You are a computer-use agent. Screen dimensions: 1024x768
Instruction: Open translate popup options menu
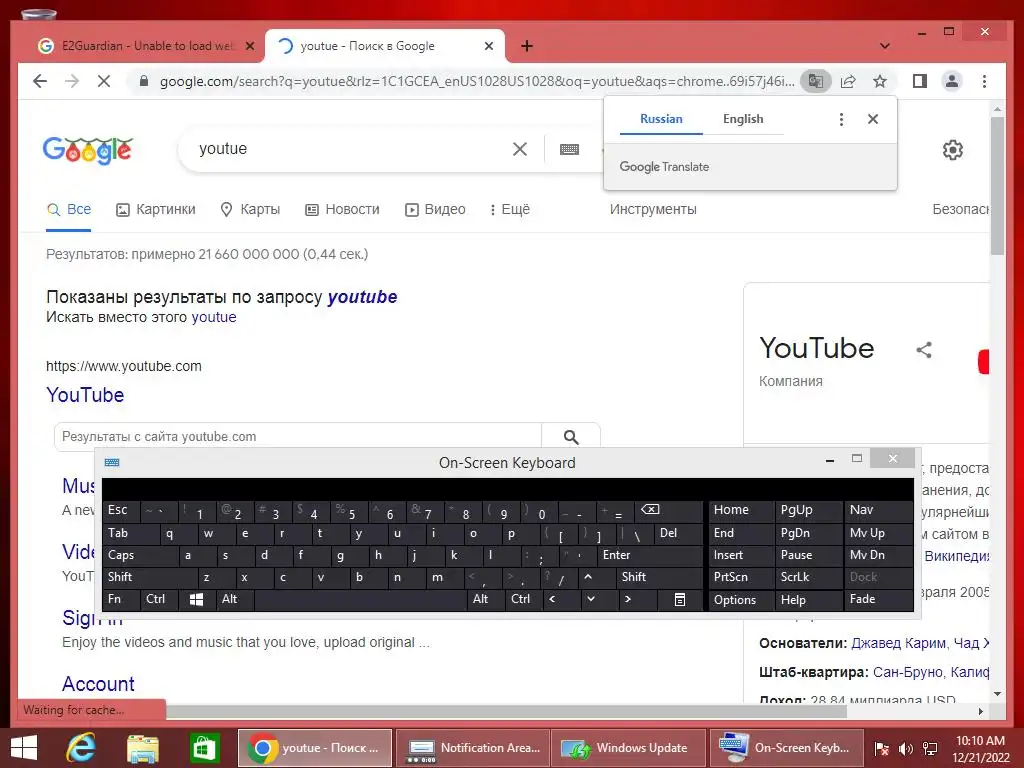coord(841,119)
